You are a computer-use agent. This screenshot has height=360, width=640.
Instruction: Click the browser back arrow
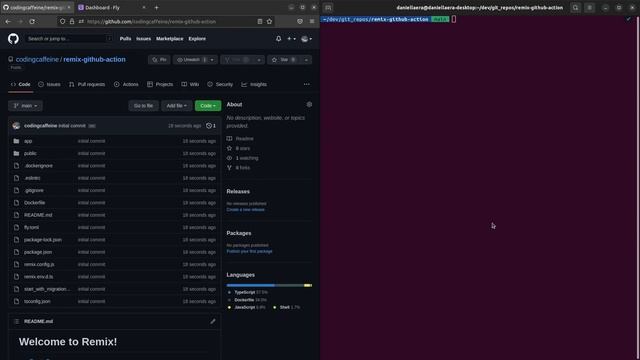pyautogui.click(x=8, y=21)
